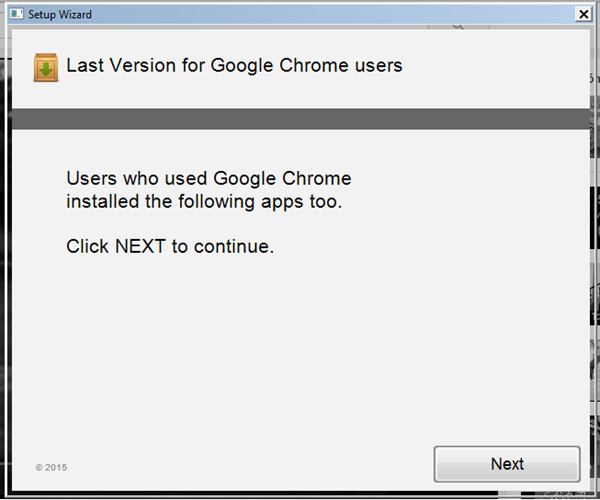Close the Setup Wizard dialog

[583, 13]
